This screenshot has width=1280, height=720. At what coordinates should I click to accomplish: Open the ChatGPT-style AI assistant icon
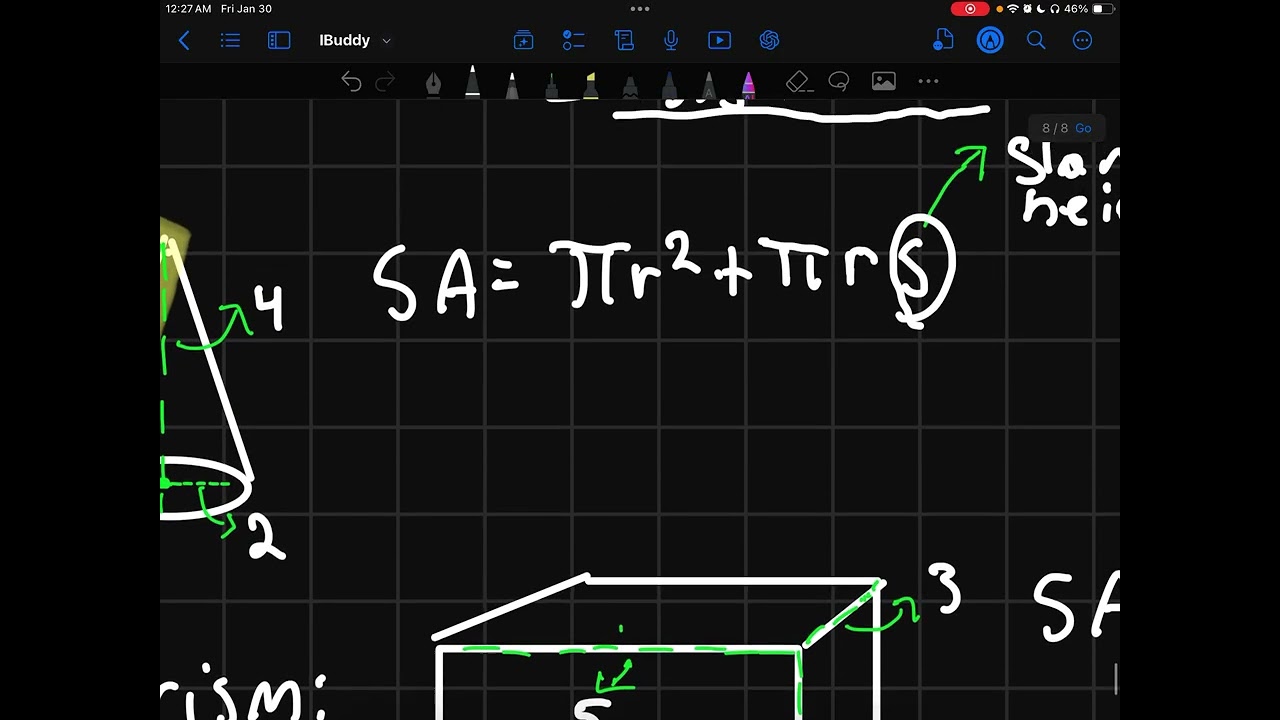click(x=769, y=41)
